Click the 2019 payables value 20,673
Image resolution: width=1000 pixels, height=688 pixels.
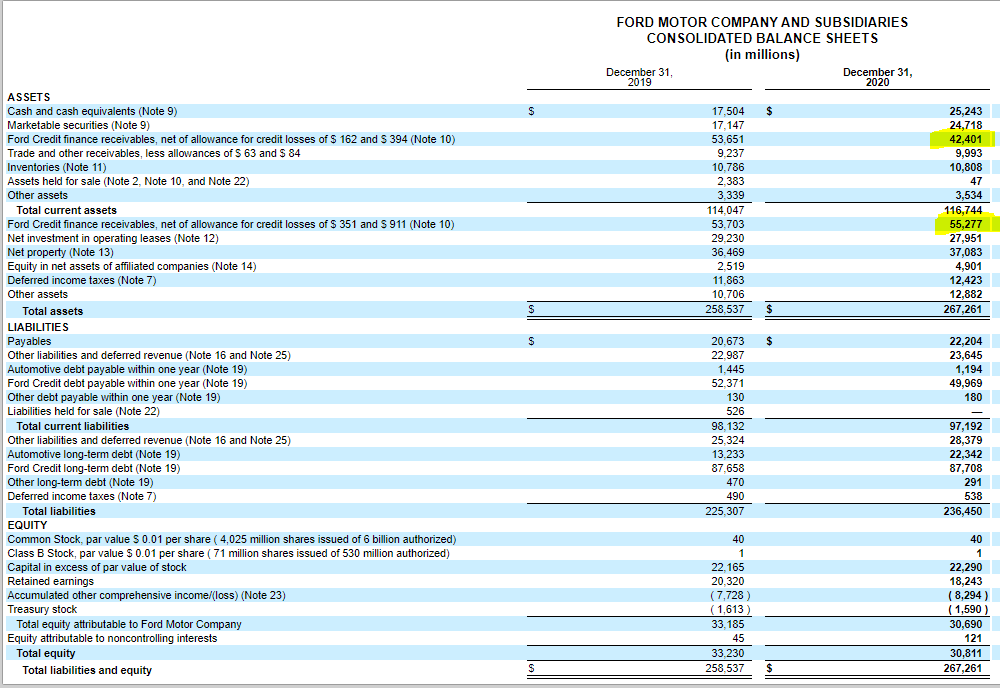pos(728,341)
